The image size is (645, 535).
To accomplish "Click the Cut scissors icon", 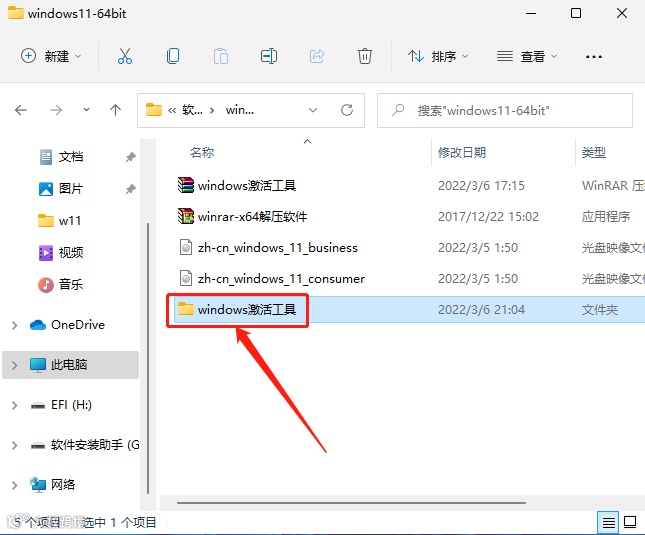I will click(x=125, y=56).
